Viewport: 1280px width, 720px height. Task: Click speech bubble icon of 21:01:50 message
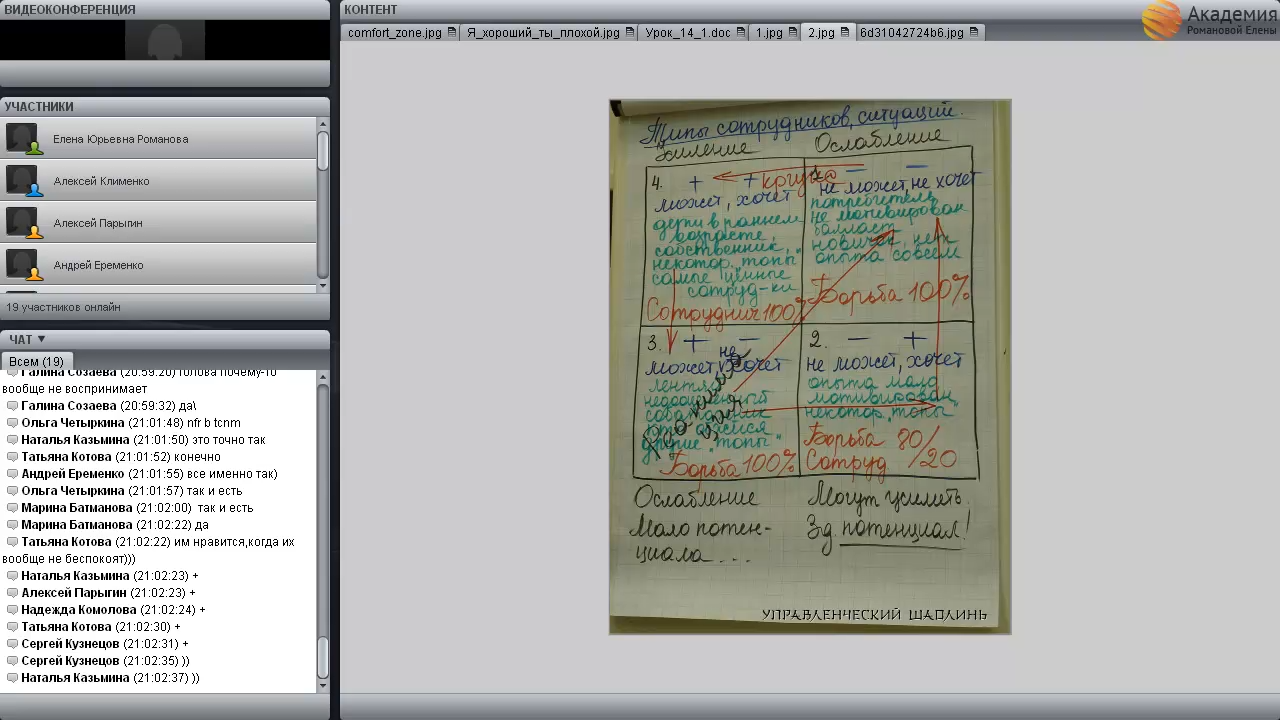[13, 440]
